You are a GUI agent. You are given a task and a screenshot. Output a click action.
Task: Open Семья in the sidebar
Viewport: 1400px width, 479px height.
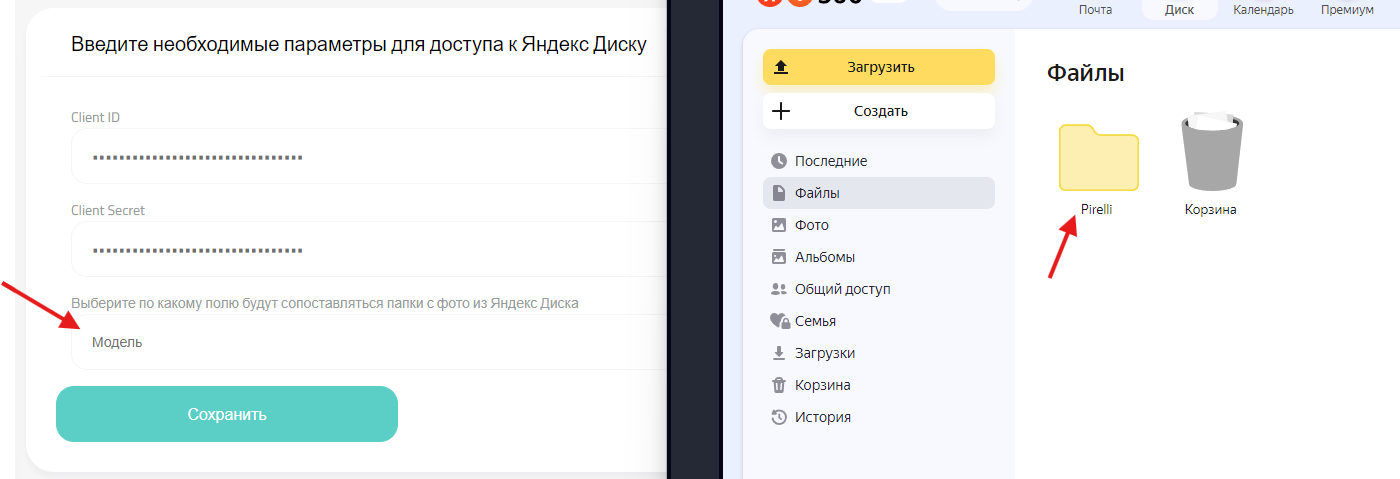(x=879, y=321)
